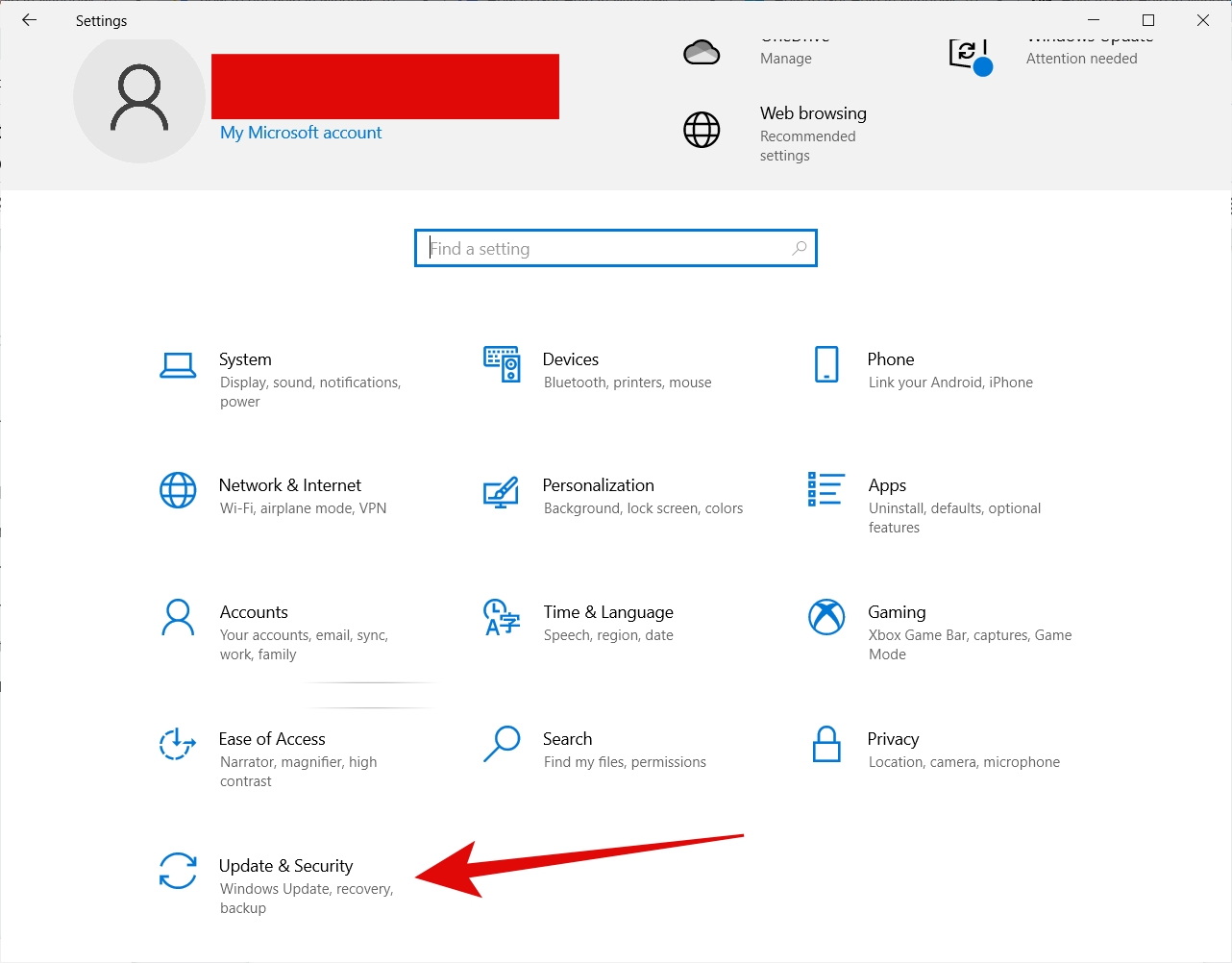Open the Devices keyboard and speaker icon

point(502,364)
